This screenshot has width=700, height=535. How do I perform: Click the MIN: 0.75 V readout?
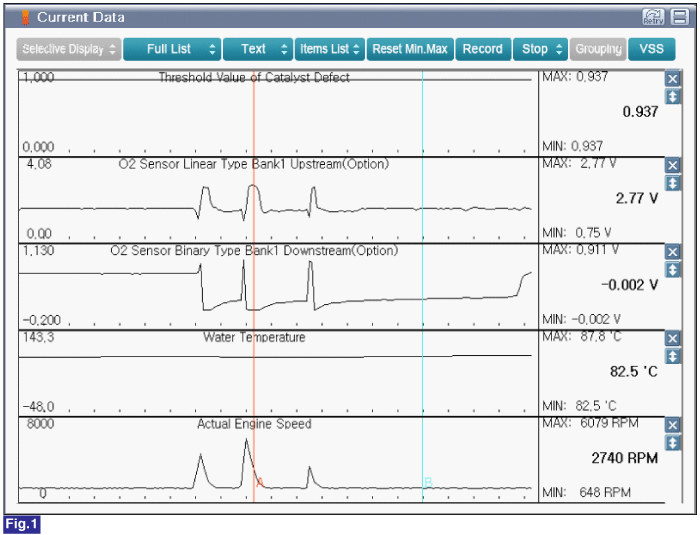[577, 233]
